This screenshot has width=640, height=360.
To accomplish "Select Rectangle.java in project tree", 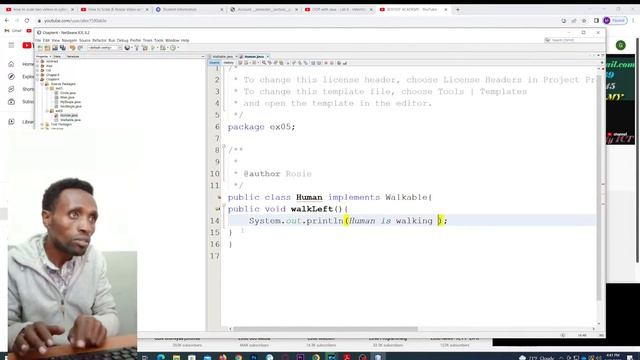I will coord(71,106).
